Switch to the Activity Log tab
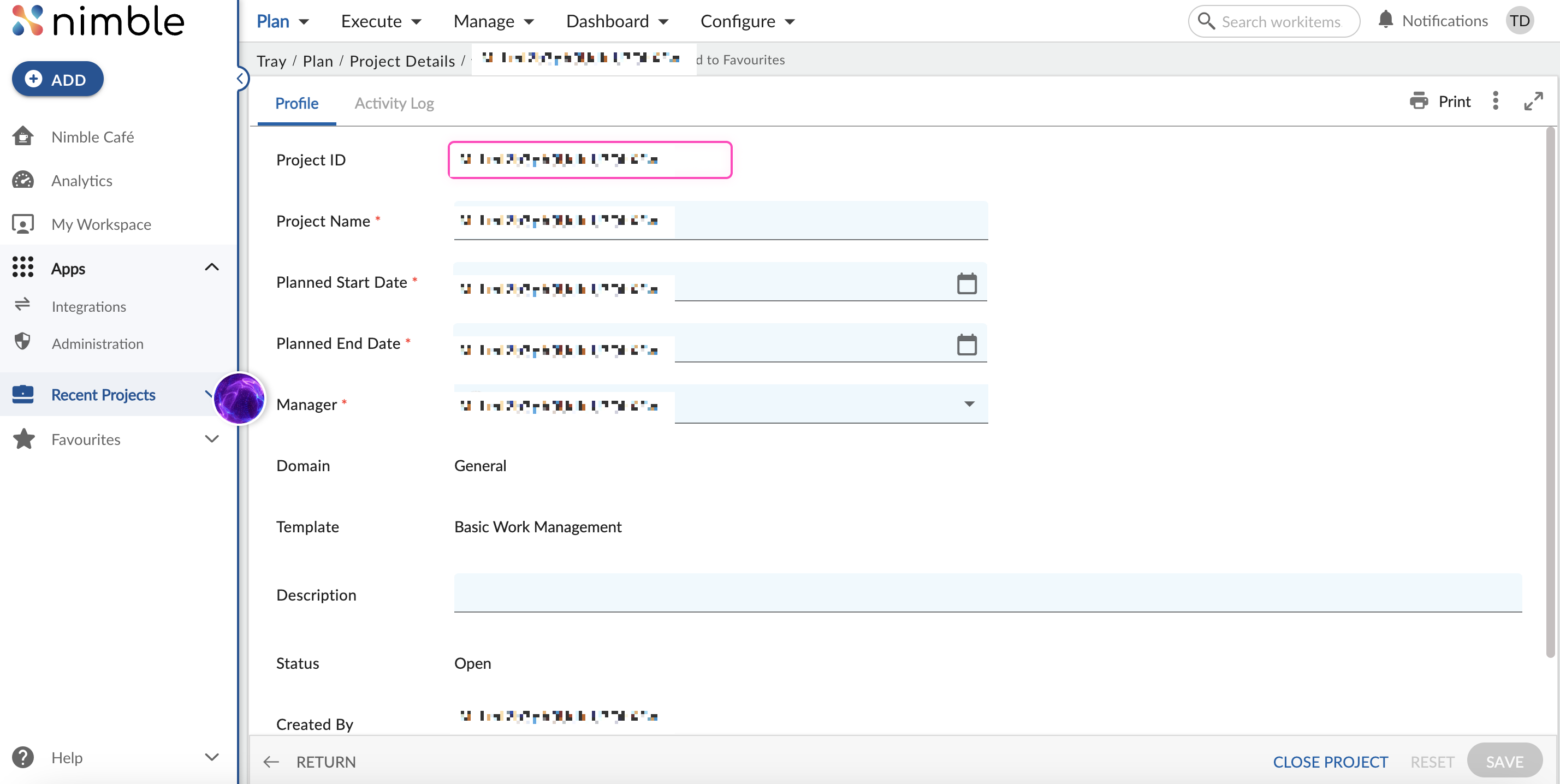This screenshot has width=1560, height=784. [394, 103]
